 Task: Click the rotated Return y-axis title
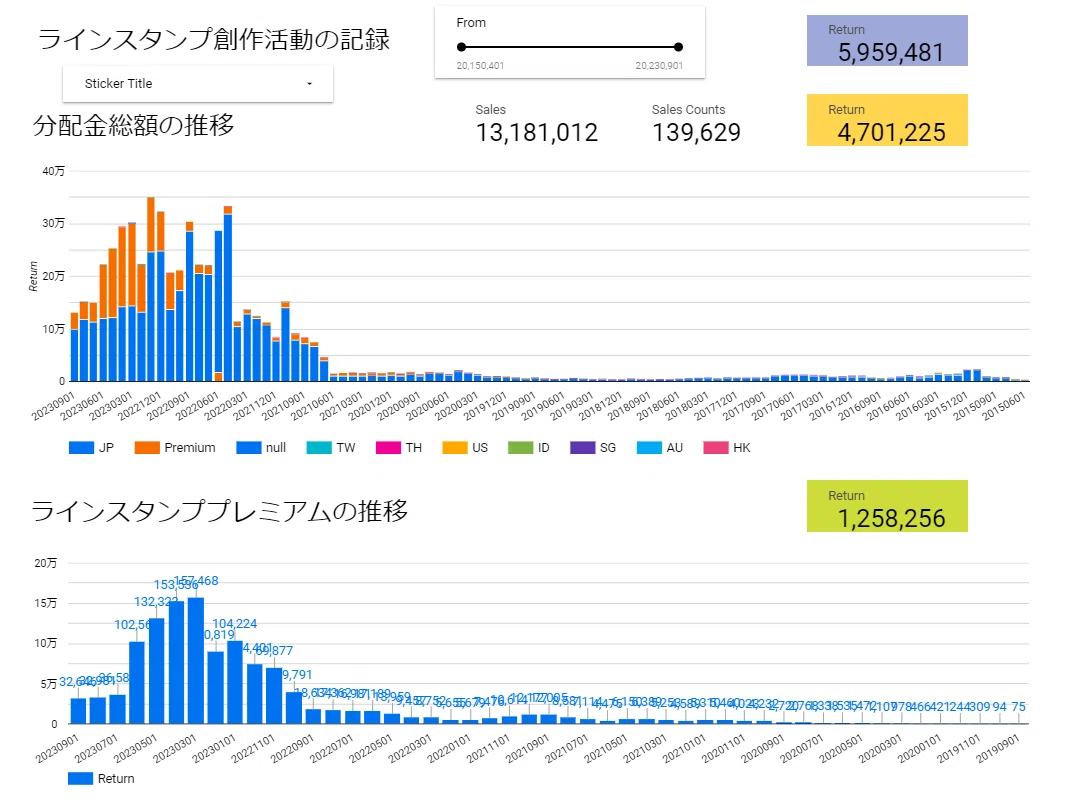33,276
